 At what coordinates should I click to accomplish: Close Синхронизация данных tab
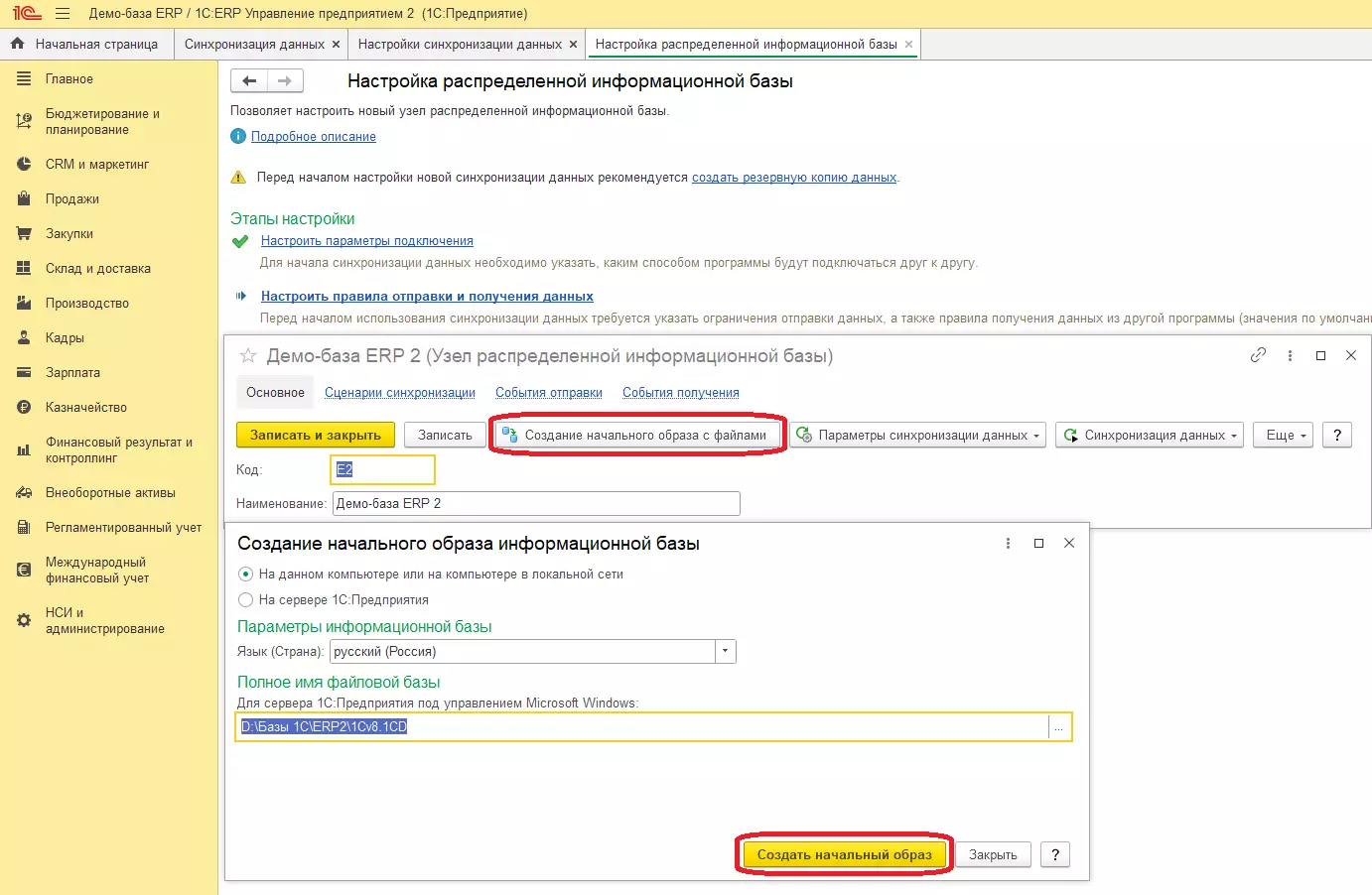click(336, 45)
